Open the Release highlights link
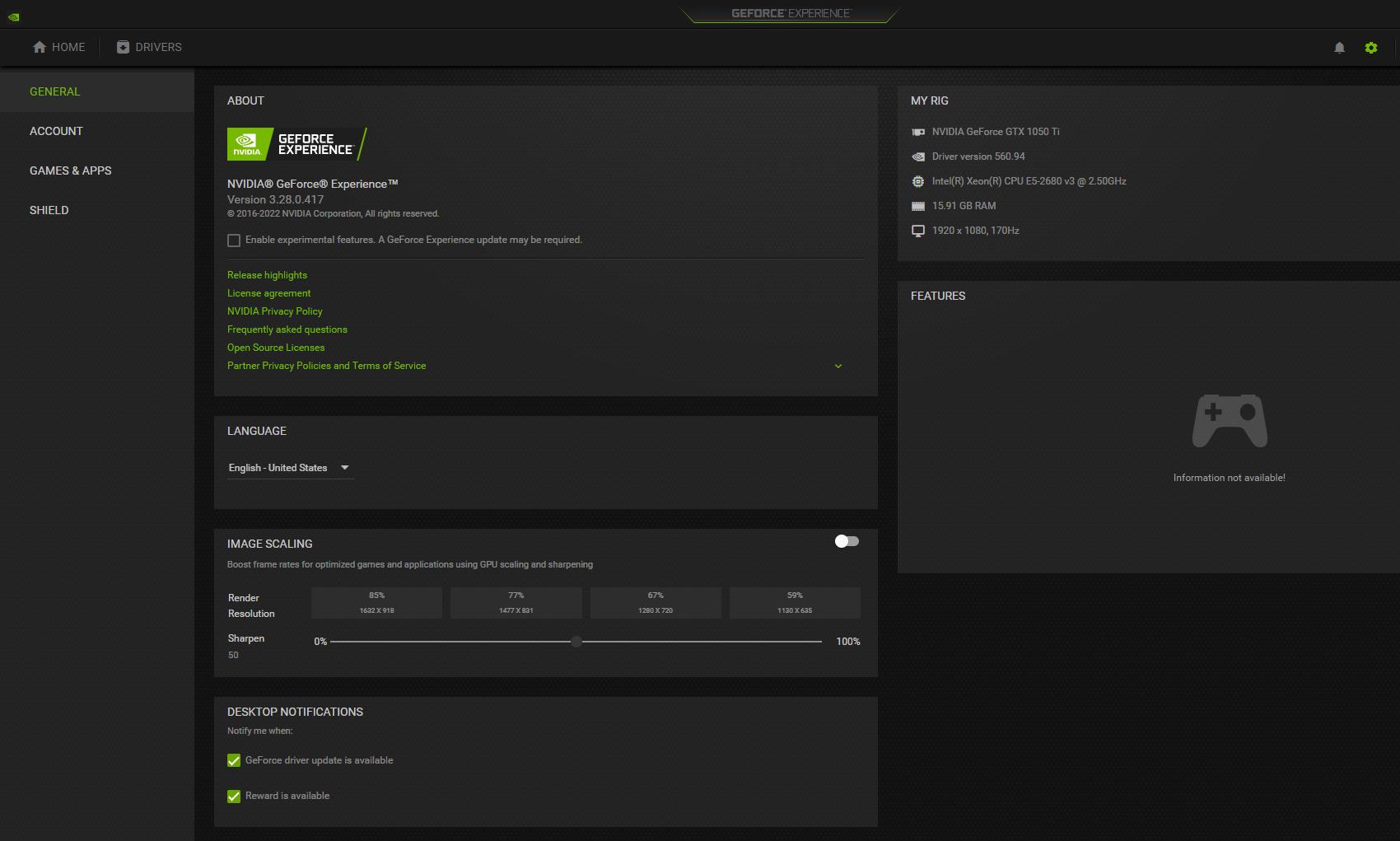The height and width of the screenshot is (841, 1400). click(x=267, y=275)
